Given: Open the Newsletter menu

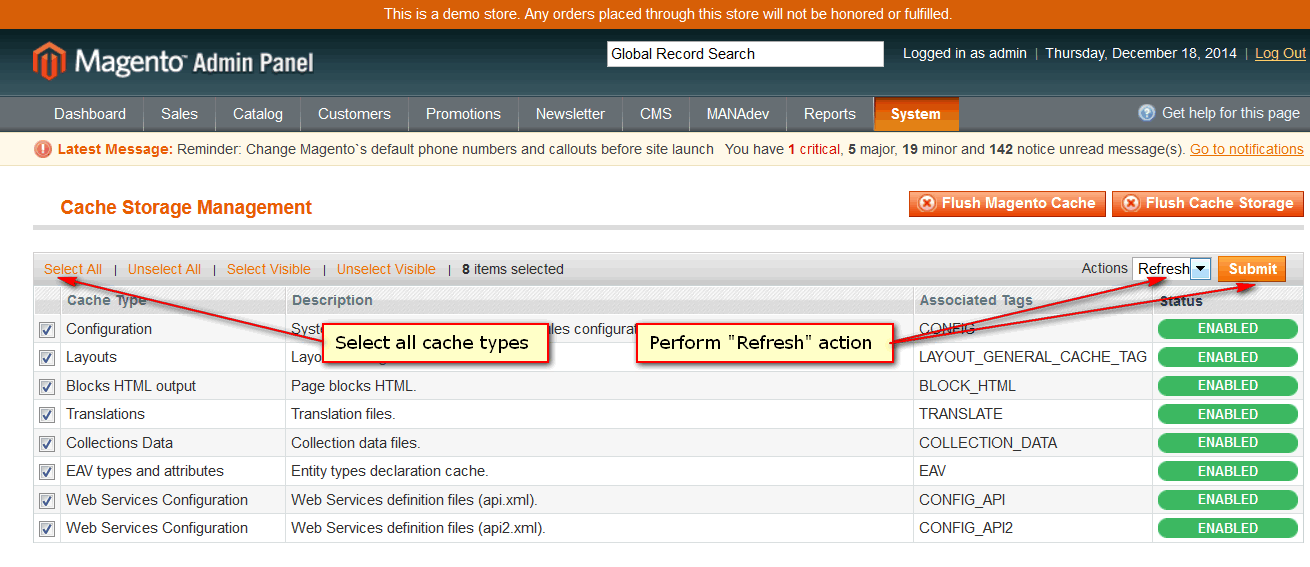Looking at the screenshot, I should point(570,114).
